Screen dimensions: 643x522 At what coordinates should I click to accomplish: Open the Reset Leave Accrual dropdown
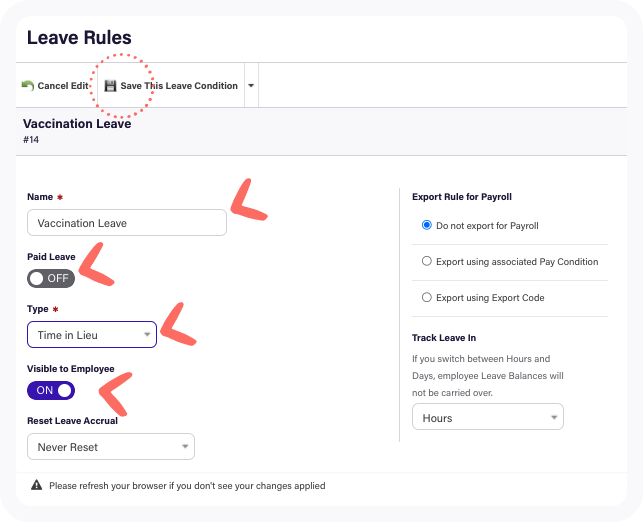111,447
